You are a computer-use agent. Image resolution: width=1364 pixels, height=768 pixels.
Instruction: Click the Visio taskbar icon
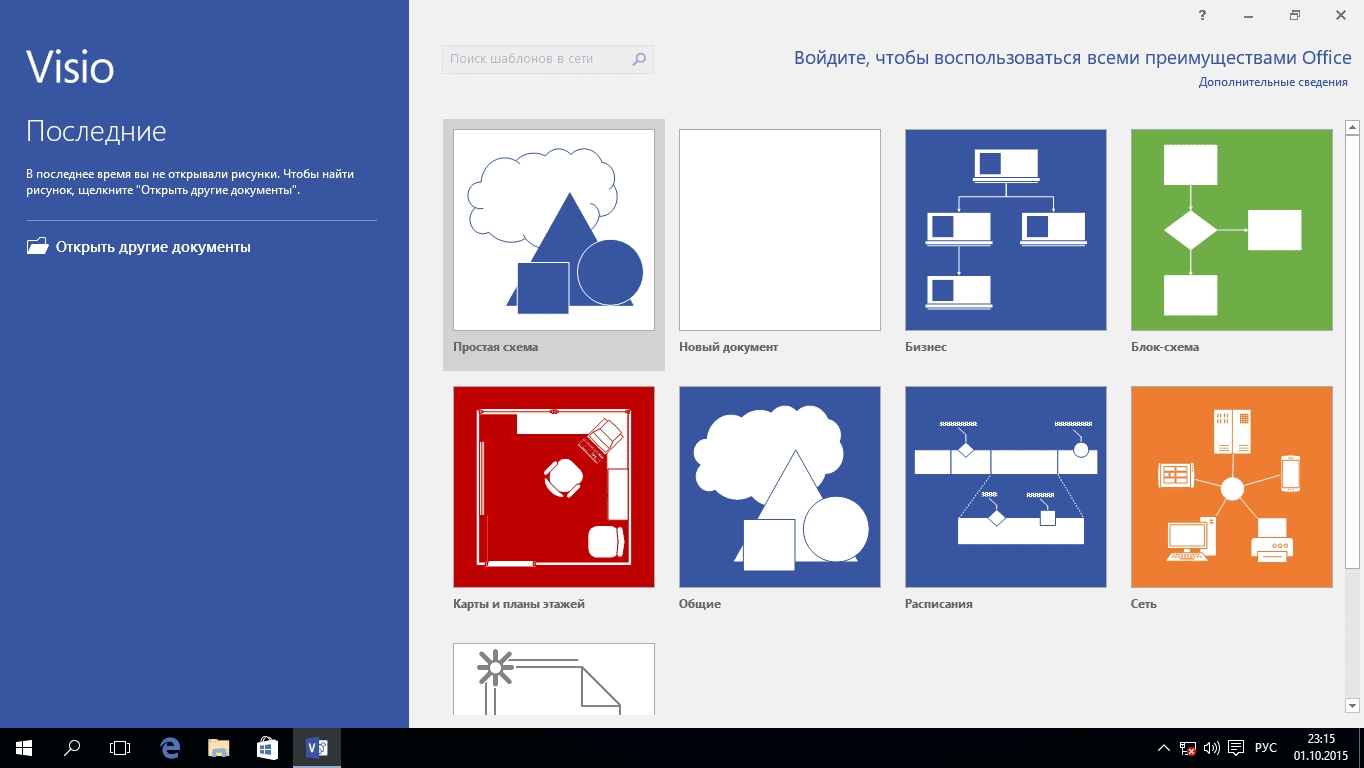(x=317, y=747)
